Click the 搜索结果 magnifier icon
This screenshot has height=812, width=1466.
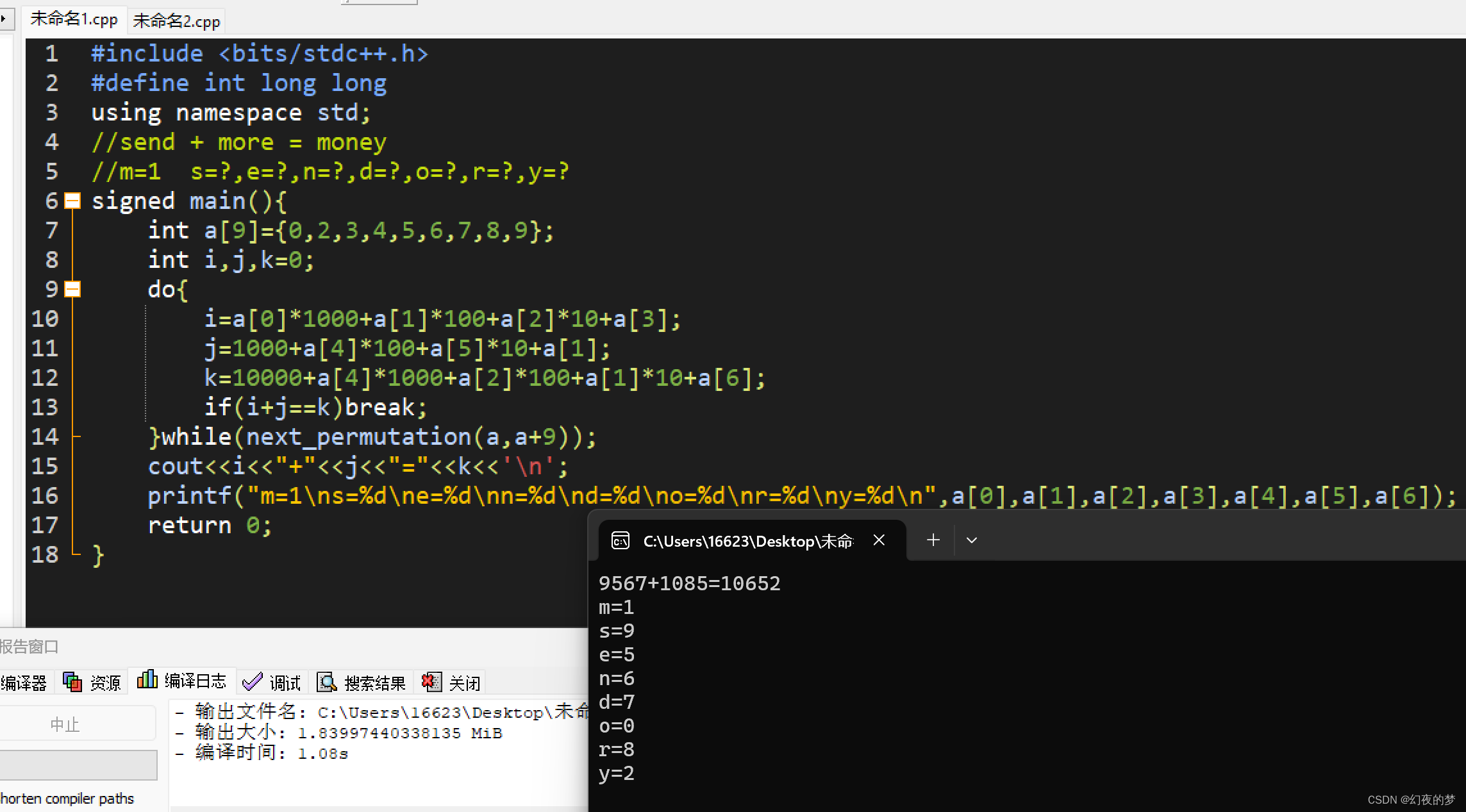click(327, 683)
